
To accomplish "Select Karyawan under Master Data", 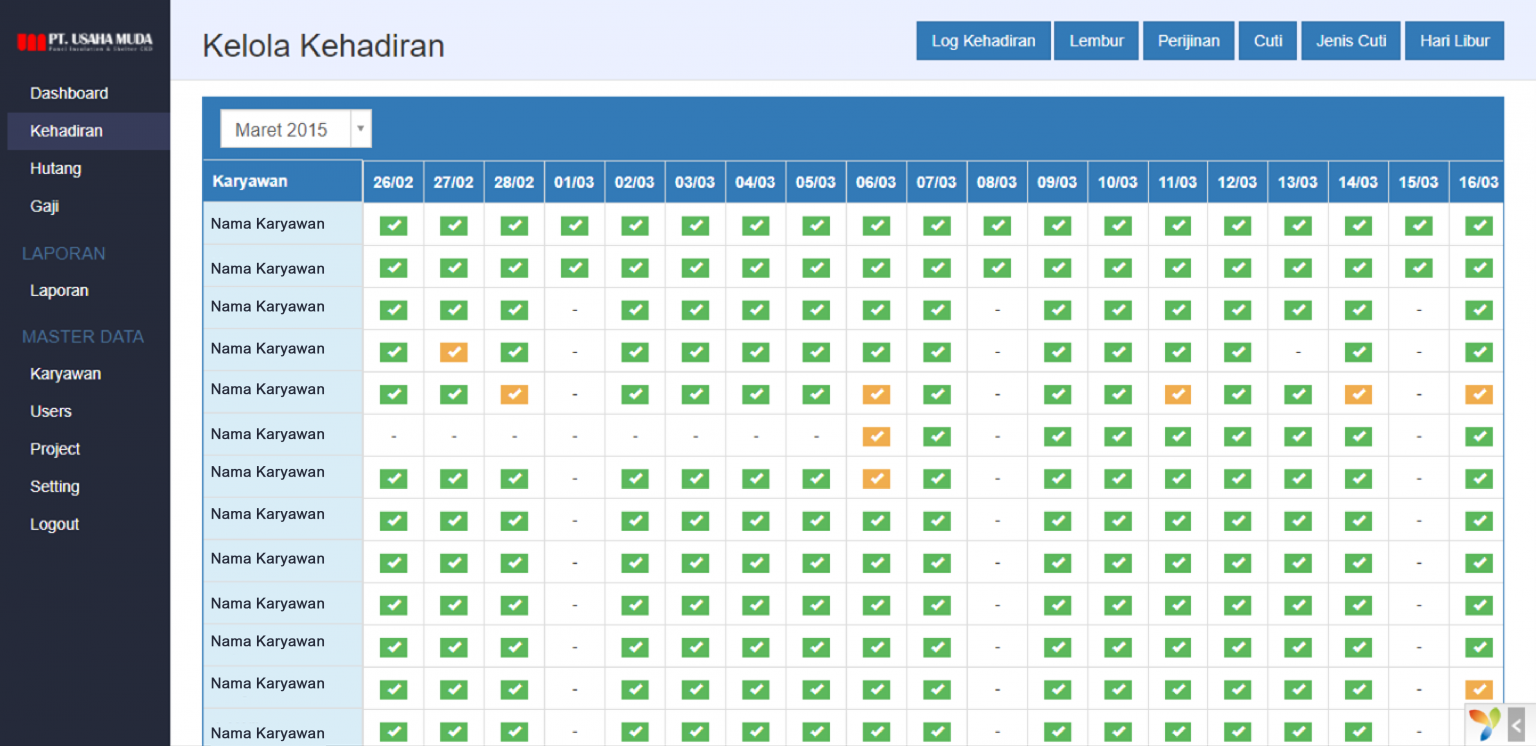I will 65,374.
